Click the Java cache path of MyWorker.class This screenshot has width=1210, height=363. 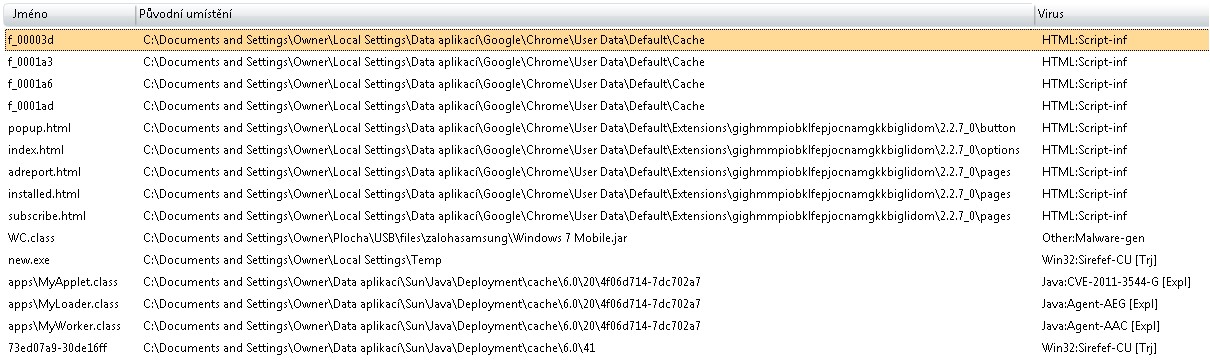tap(422, 326)
